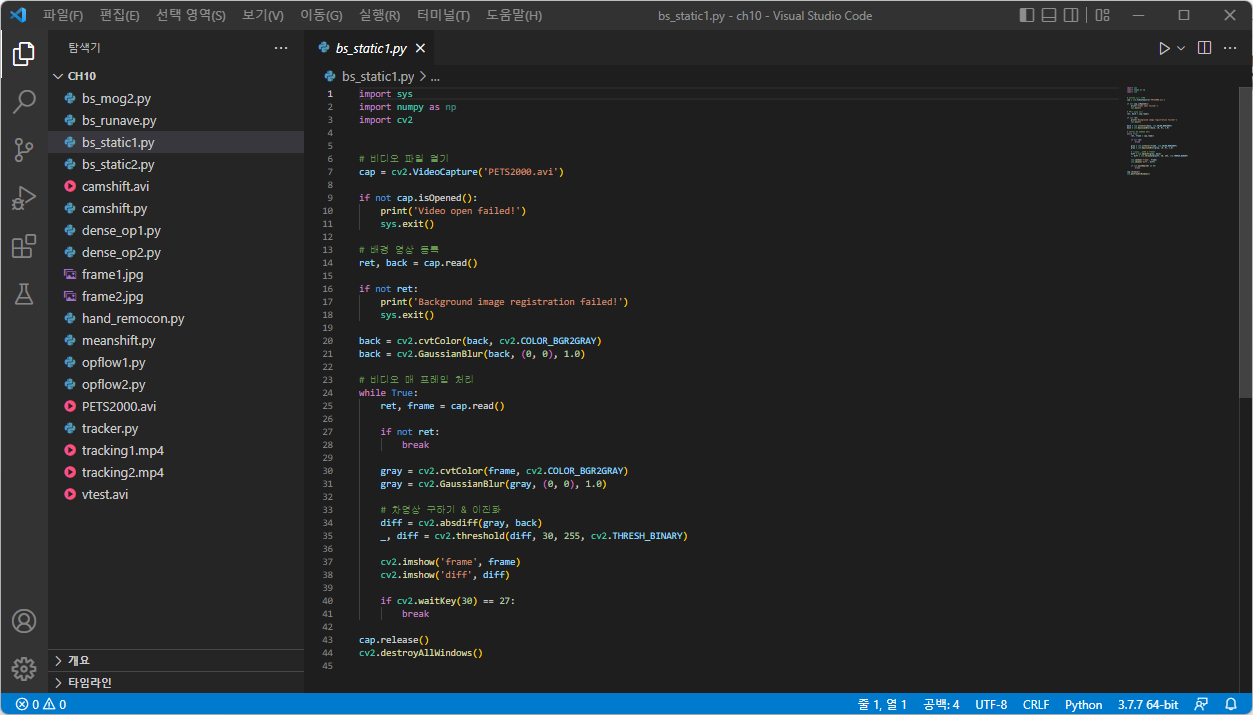Viewport: 1253px width, 715px height.
Task: Open the Run and Debug view
Action: pos(24,198)
